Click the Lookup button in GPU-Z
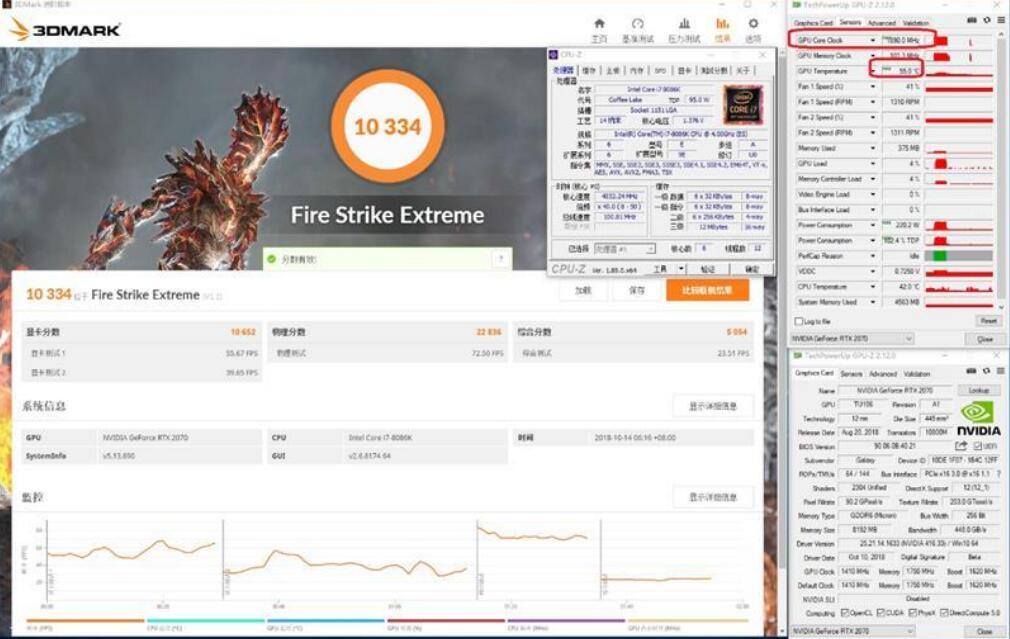 click(979, 390)
